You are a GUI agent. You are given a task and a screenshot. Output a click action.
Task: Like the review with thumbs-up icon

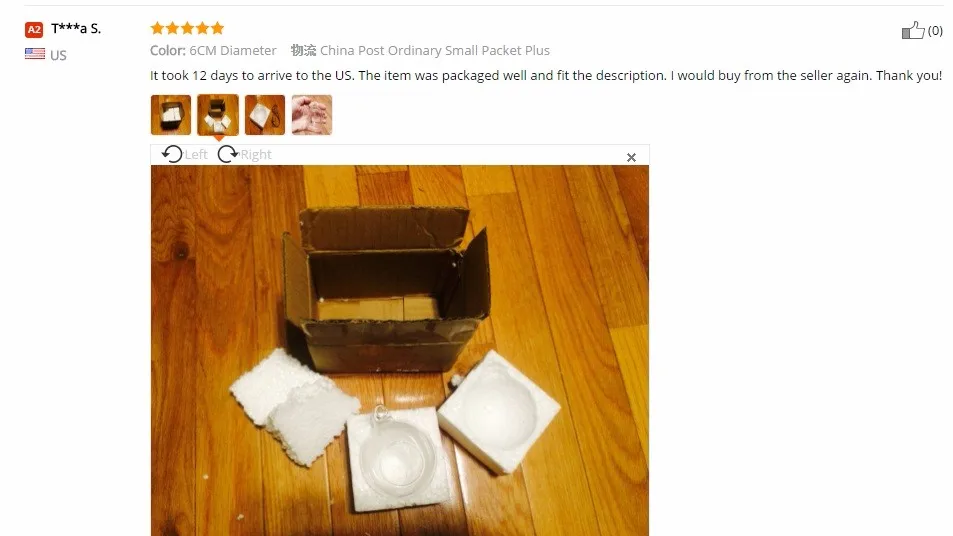tap(913, 30)
